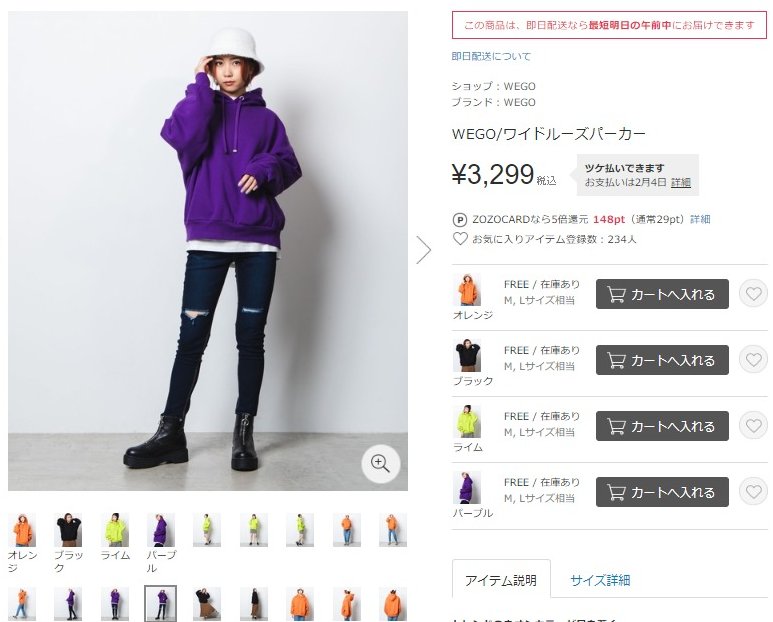Choose the Black thumbnail below the photo
Viewport: 773px width, 622px height.
[69, 530]
